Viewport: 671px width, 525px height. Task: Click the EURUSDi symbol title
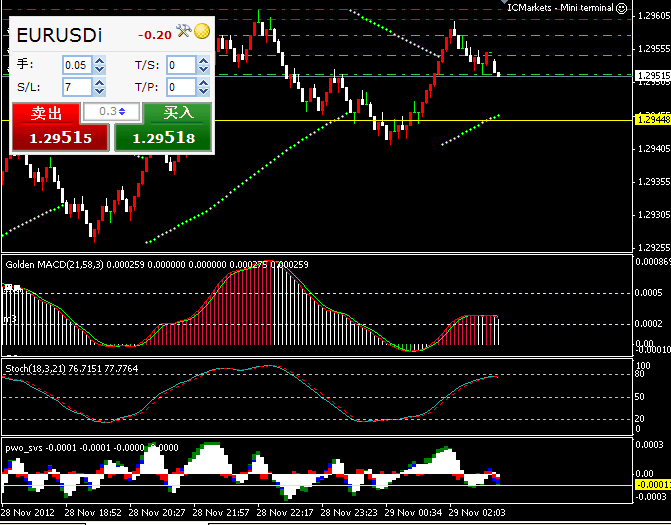[59, 35]
